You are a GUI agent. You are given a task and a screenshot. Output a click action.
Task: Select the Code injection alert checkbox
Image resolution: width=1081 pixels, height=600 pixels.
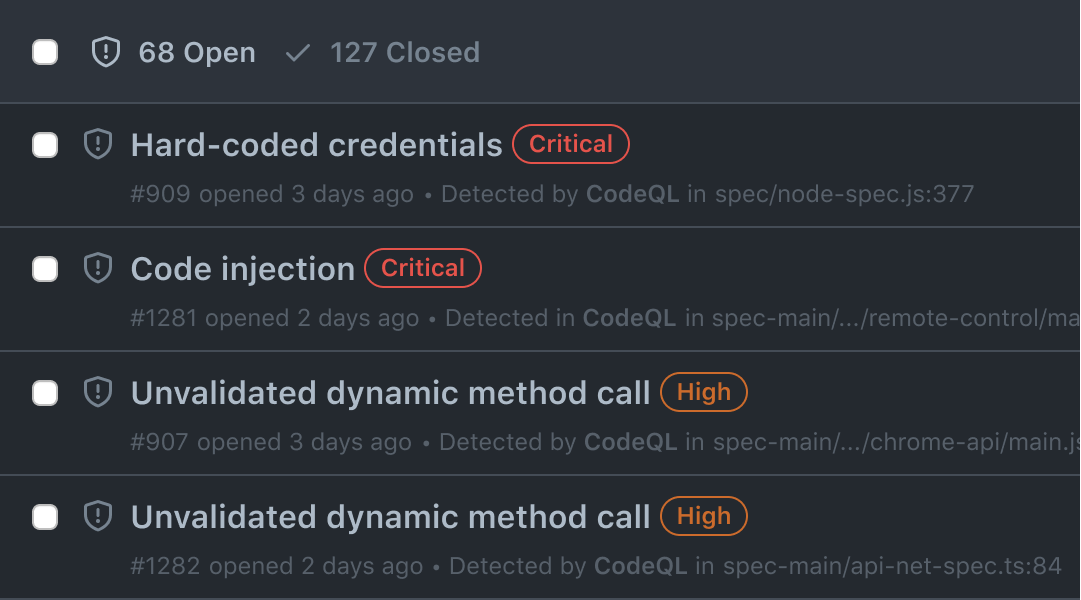44,269
